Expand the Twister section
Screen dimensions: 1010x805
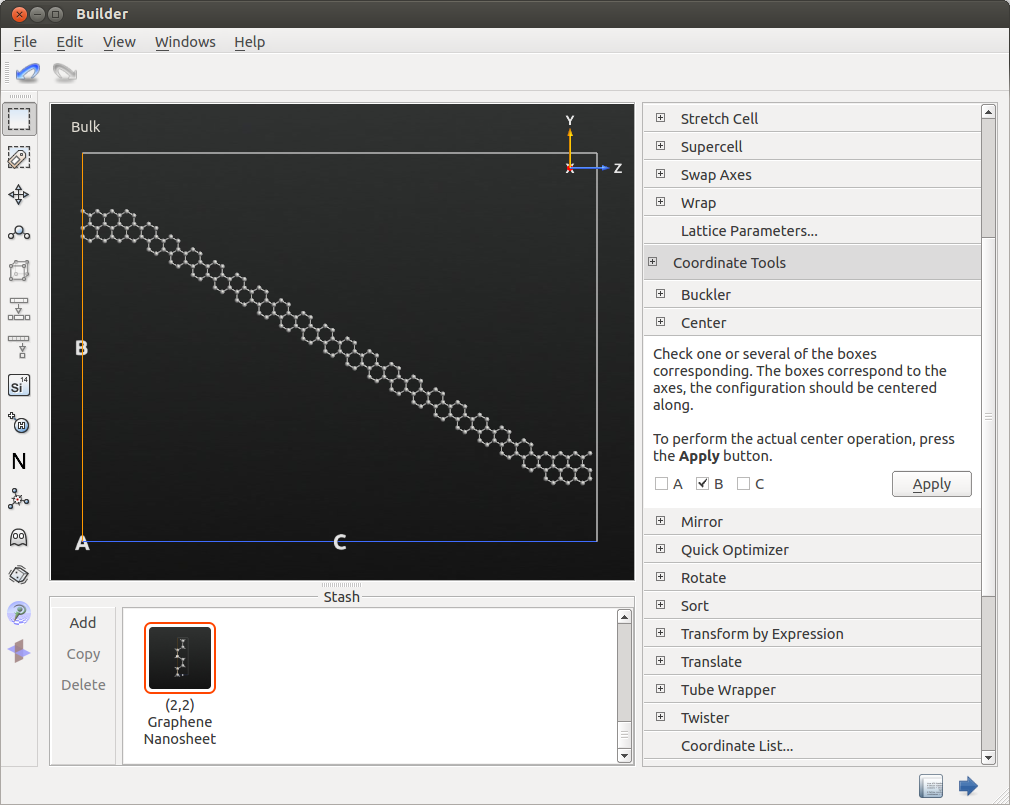pos(661,717)
